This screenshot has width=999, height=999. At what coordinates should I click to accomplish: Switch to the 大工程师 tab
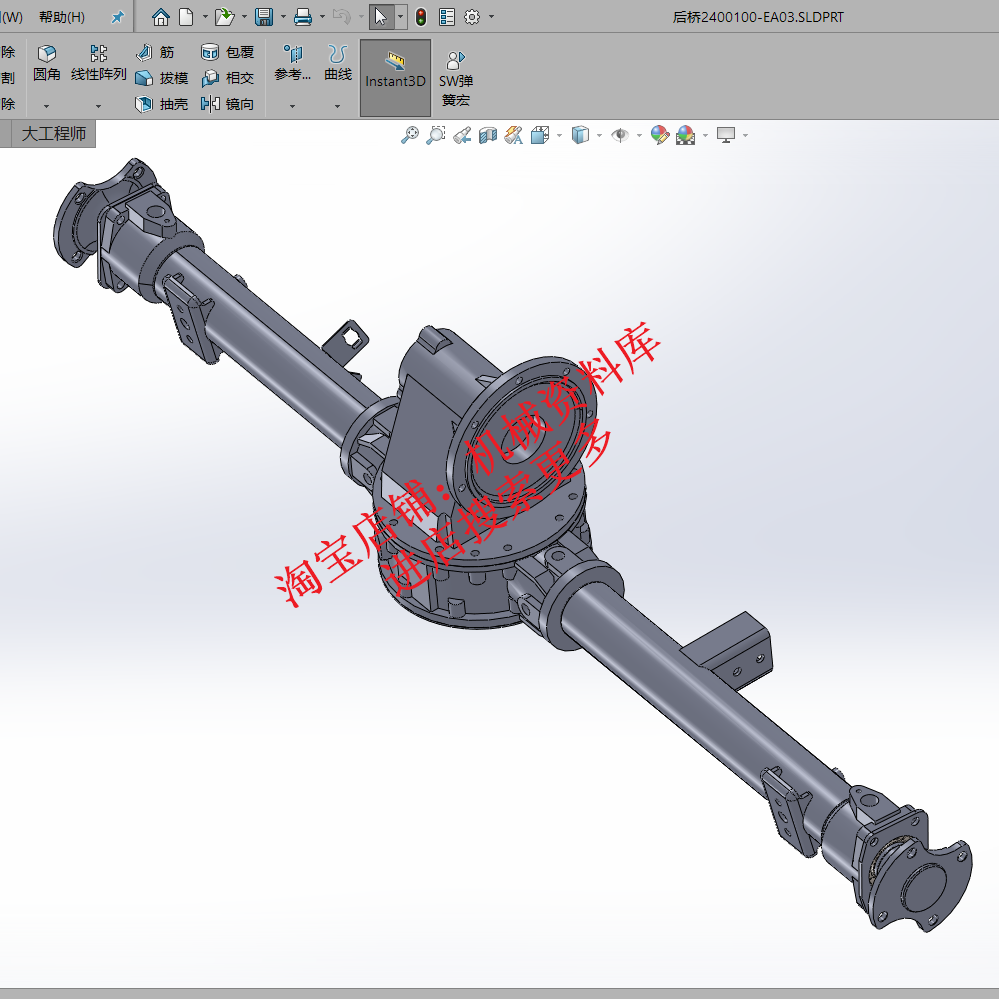point(55,132)
